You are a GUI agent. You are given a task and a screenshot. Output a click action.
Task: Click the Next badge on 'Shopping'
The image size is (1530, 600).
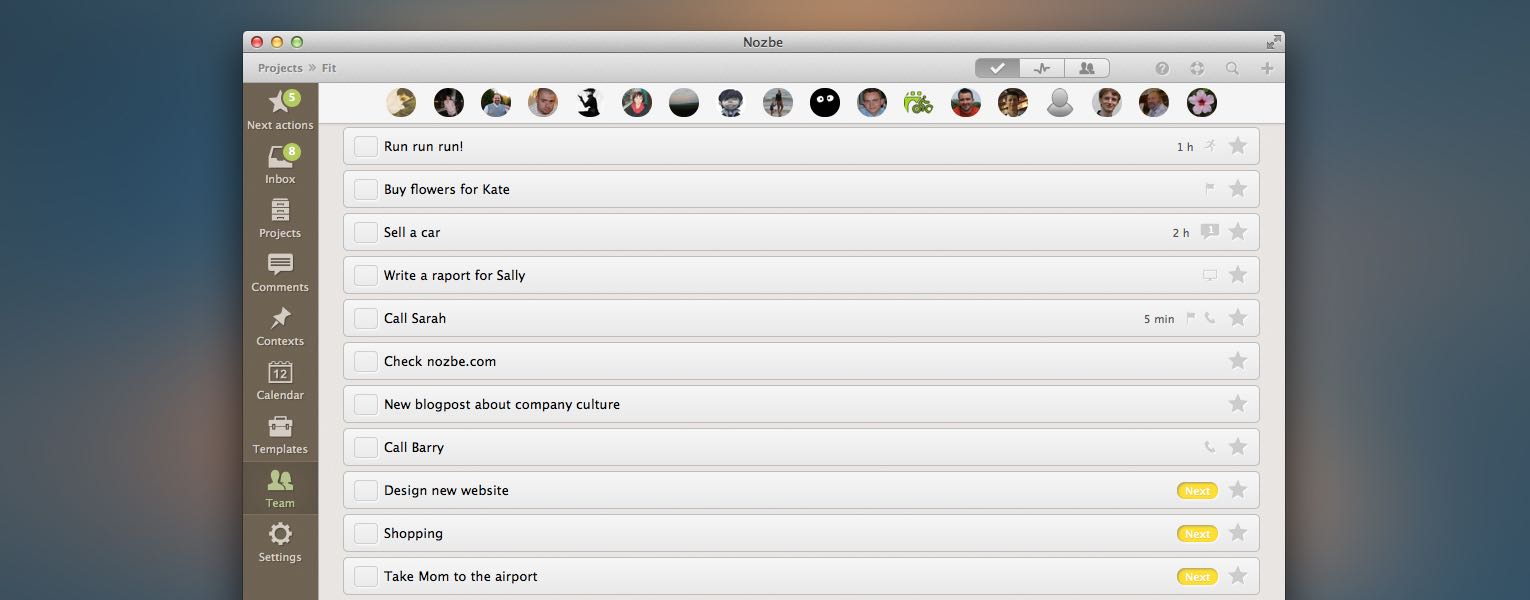(1197, 534)
